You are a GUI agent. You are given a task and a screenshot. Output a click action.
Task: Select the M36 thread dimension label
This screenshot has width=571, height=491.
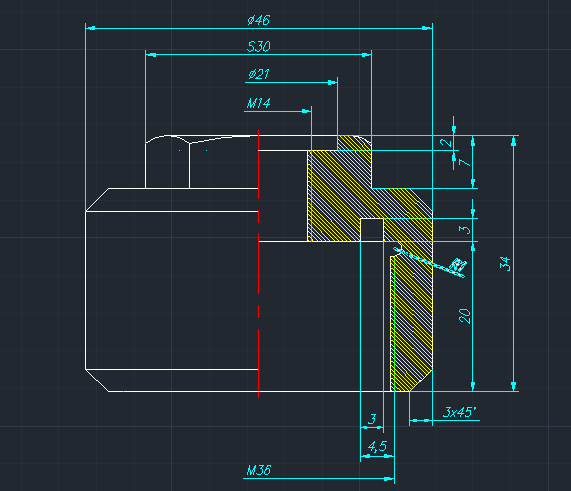[259, 470]
